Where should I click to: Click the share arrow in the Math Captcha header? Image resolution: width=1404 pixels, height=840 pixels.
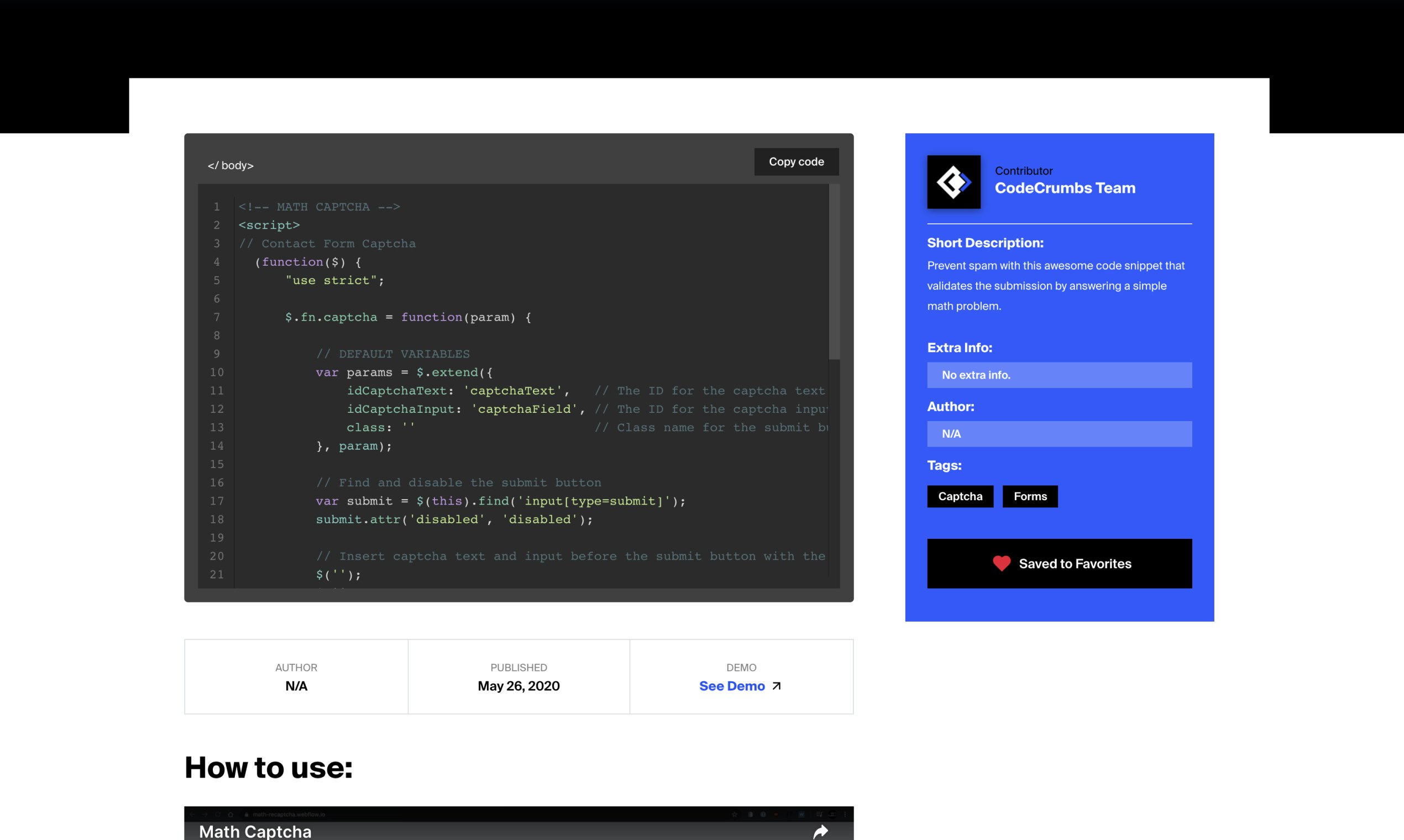point(820,831)
